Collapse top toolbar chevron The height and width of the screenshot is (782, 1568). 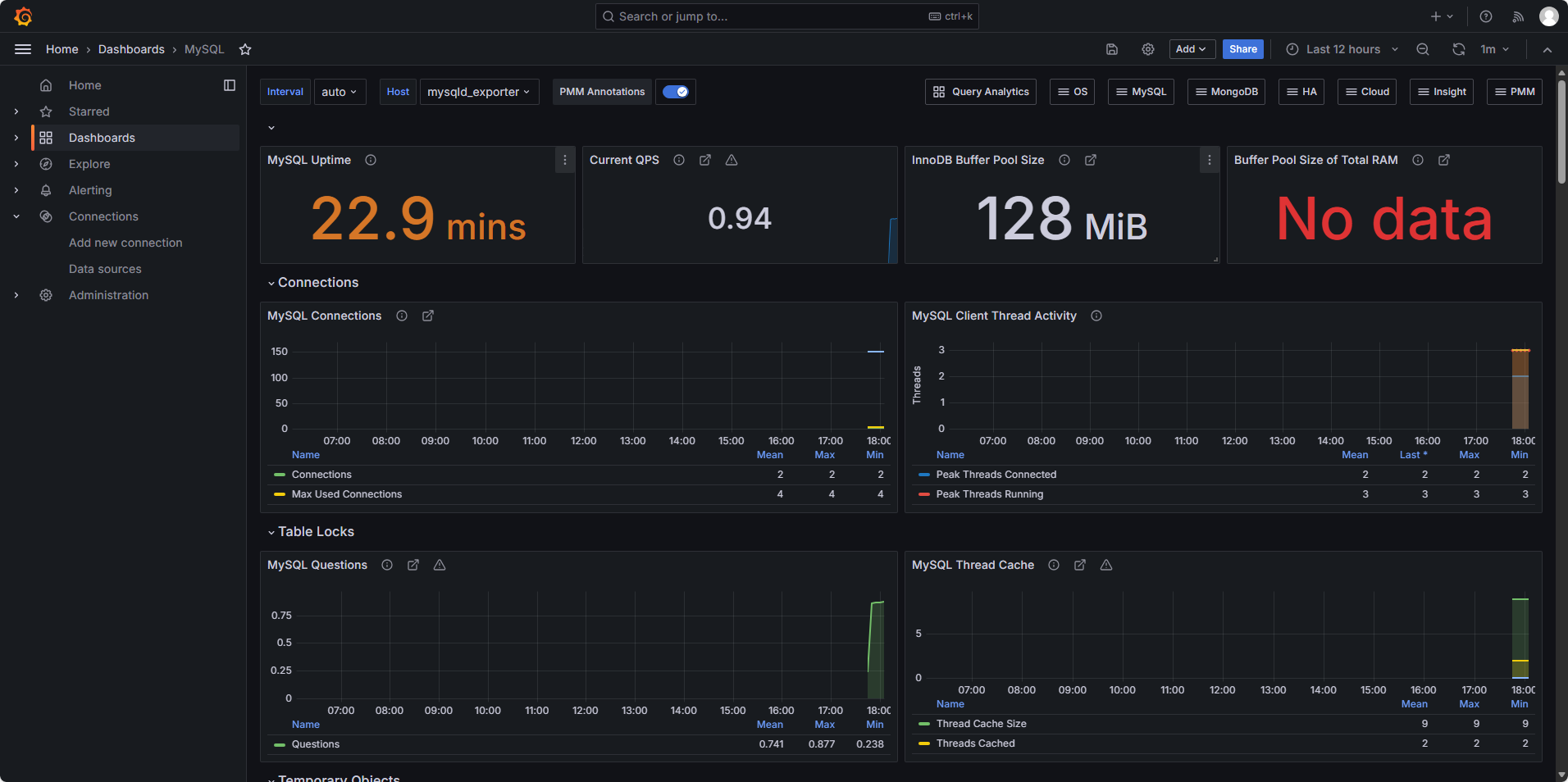tap(1547, 49)
